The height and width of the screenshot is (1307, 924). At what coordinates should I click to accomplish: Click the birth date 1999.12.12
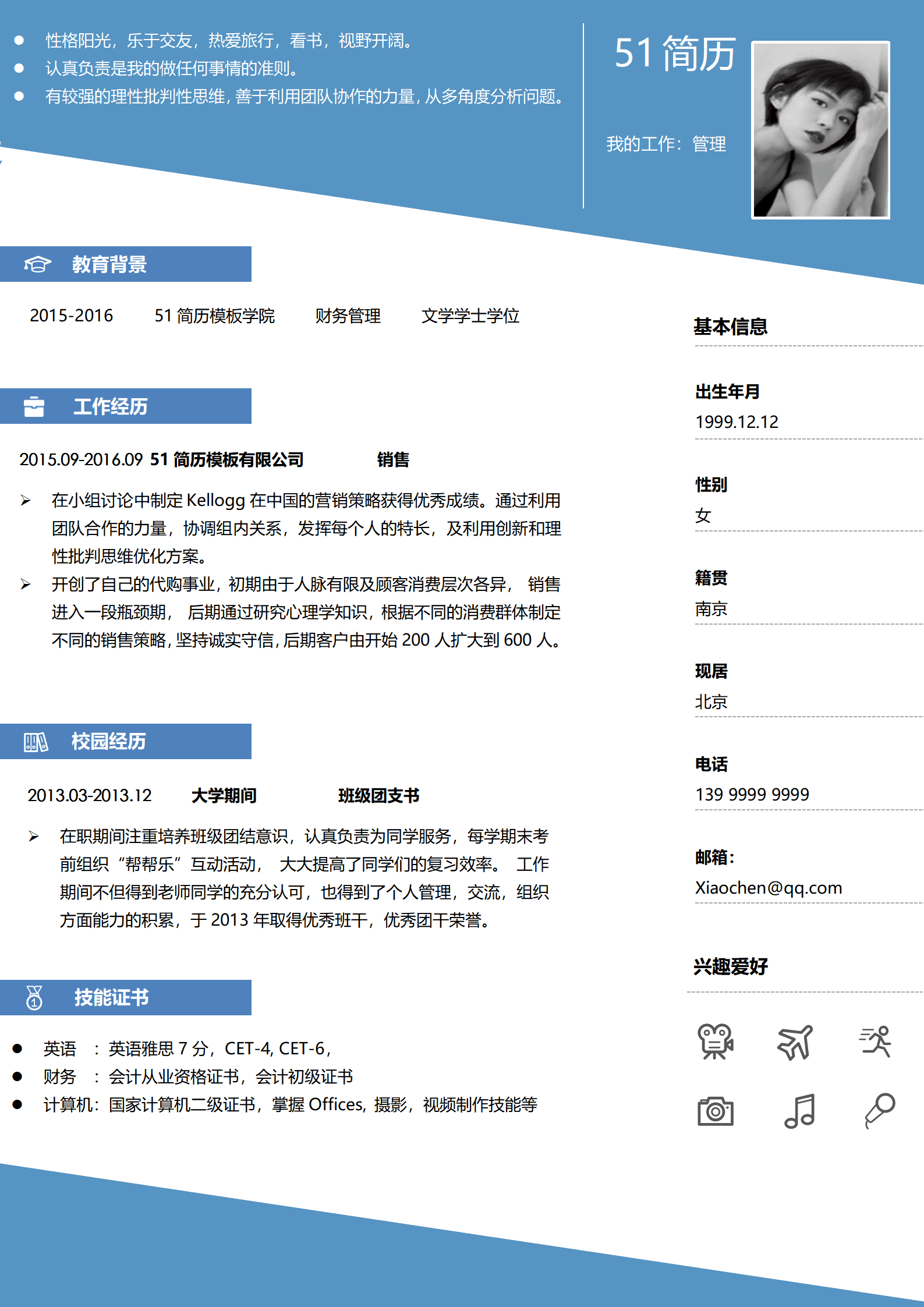[x=737, y=422]
